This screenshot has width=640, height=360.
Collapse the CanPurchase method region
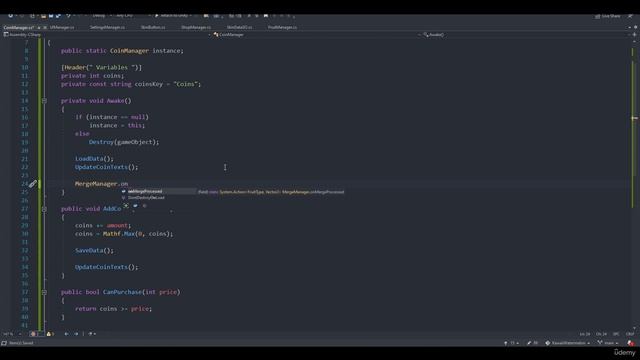(44, 292)
